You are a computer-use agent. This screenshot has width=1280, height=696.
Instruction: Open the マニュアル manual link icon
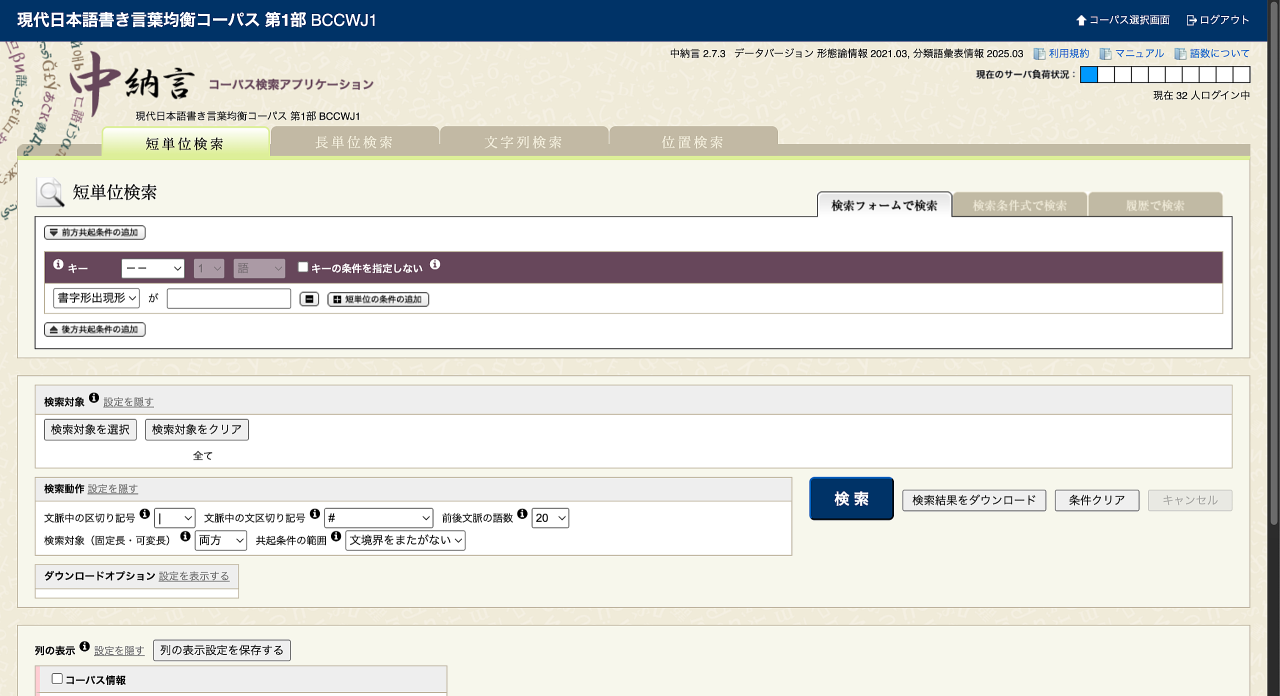coord(1105,54)
